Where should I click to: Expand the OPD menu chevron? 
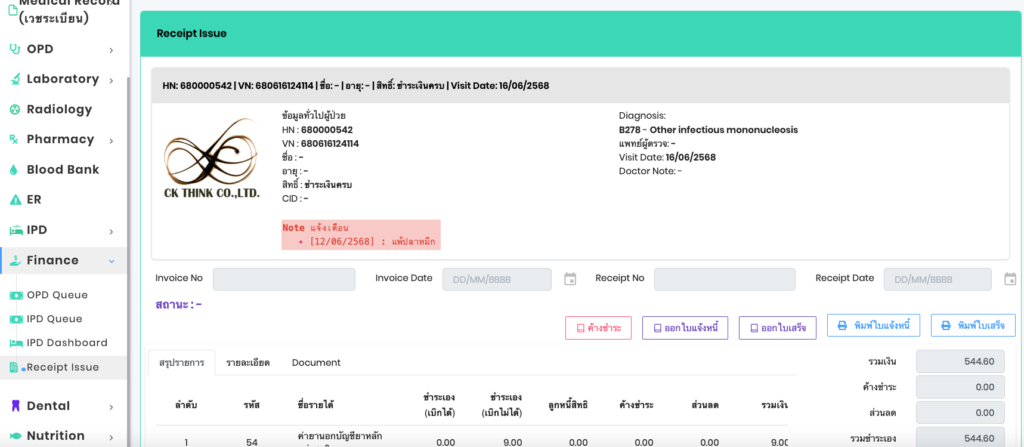(x=112, y=50)
